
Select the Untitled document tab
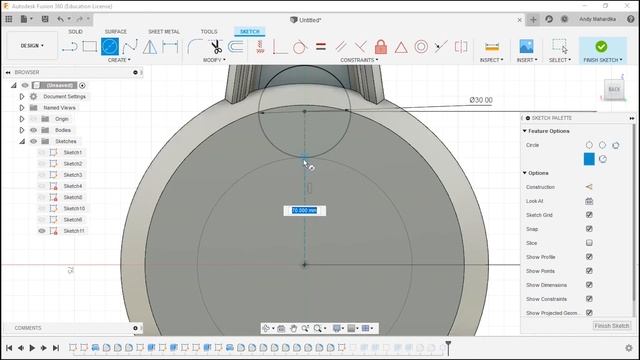coord(306,20)
